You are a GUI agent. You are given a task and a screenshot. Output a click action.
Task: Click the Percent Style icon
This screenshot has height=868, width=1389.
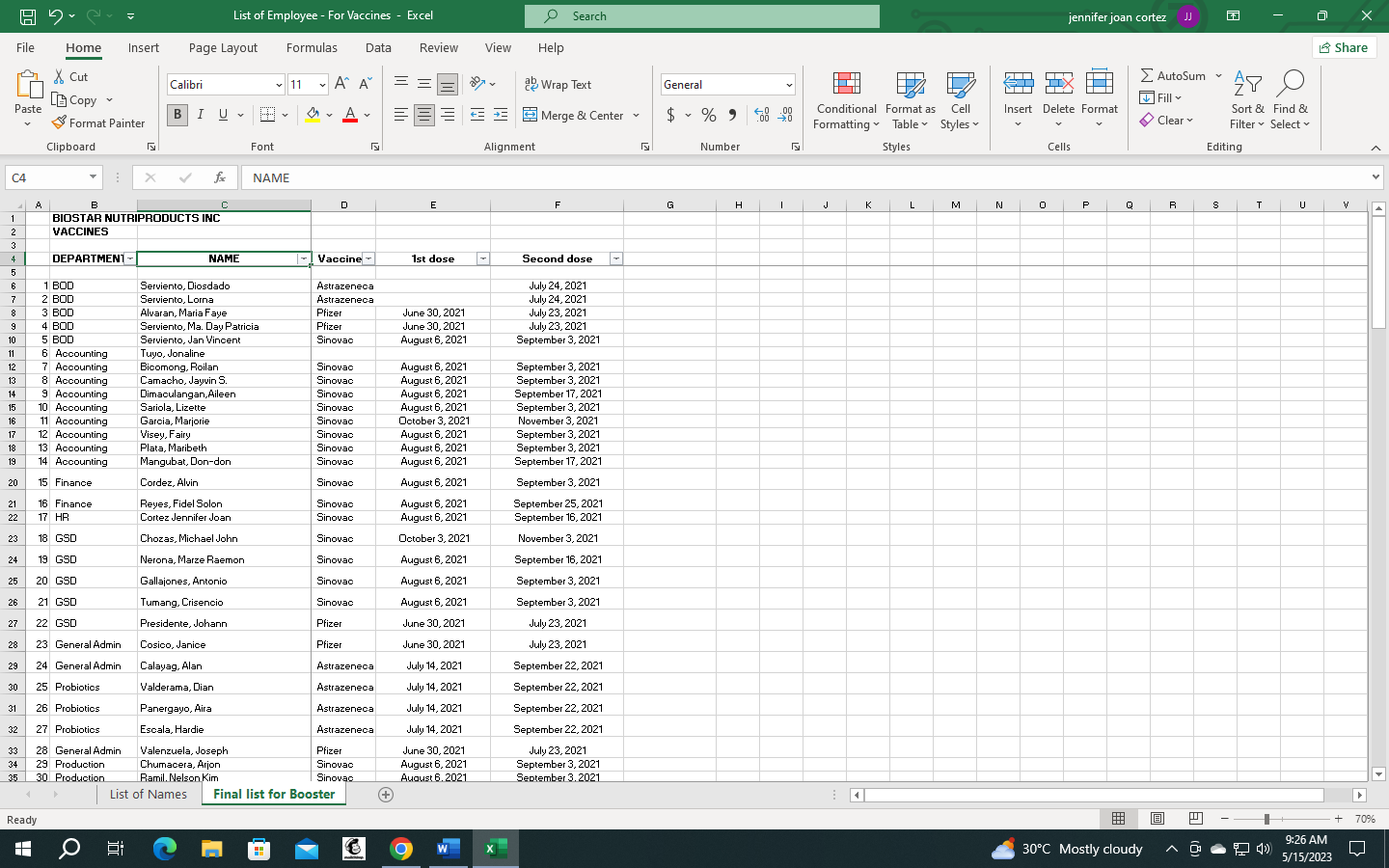(x=709, y=115)
